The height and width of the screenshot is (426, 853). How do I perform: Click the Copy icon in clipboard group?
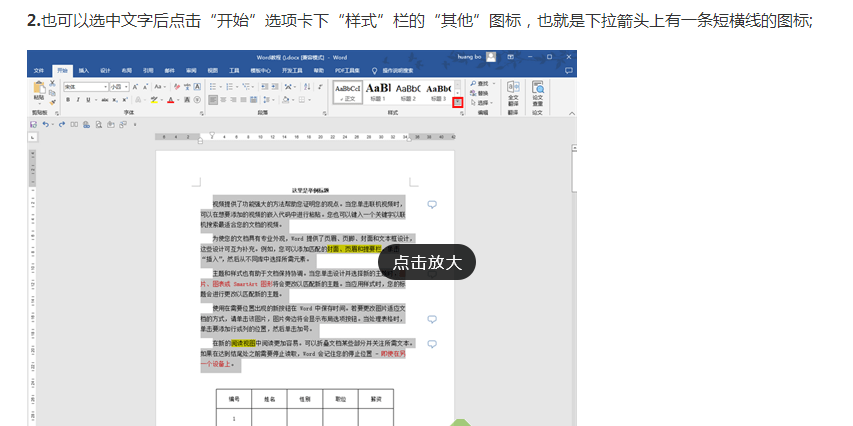52,93
